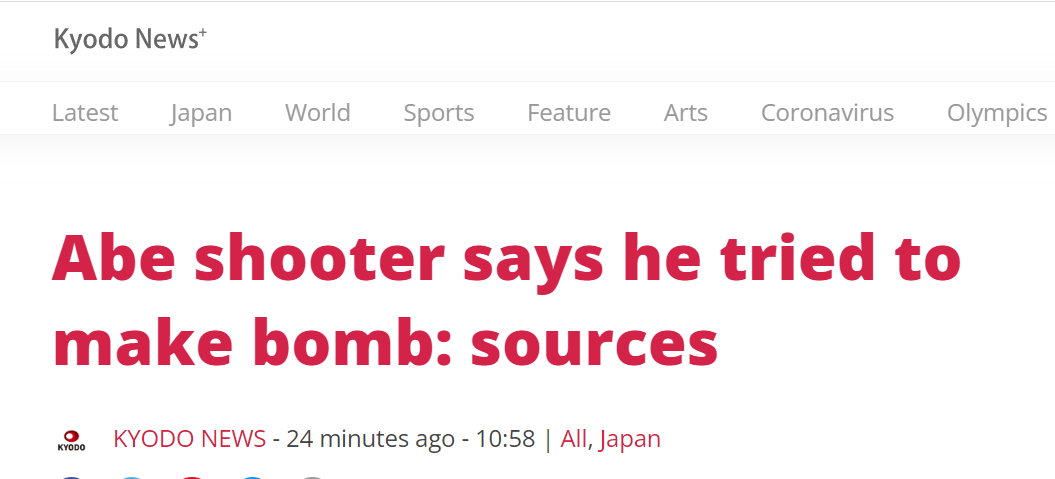Open the Olympics section
This screenshot has width=1055, height=479.
(x=997, y=112)
